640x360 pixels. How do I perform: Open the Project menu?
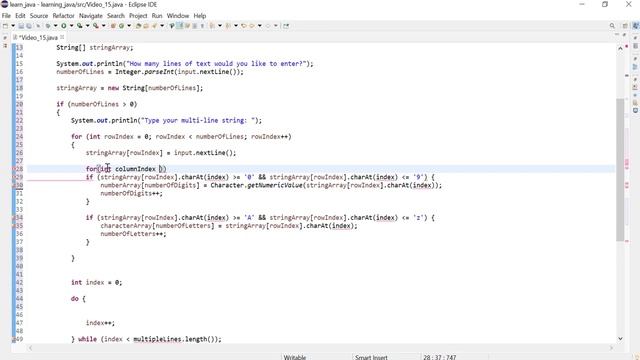pos(138,16)
